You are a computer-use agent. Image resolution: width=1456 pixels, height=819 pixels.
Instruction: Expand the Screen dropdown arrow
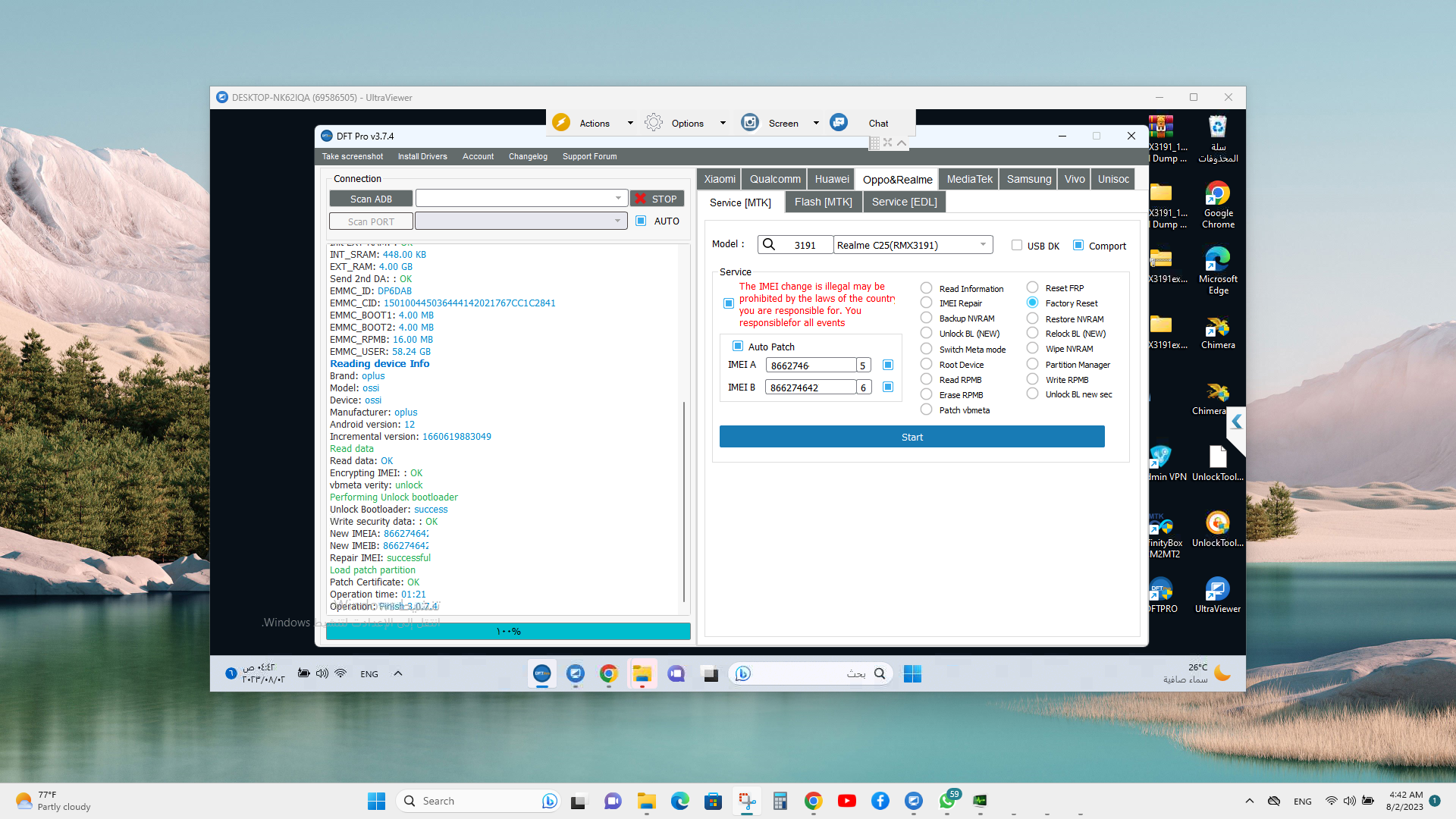pos(816,123)
